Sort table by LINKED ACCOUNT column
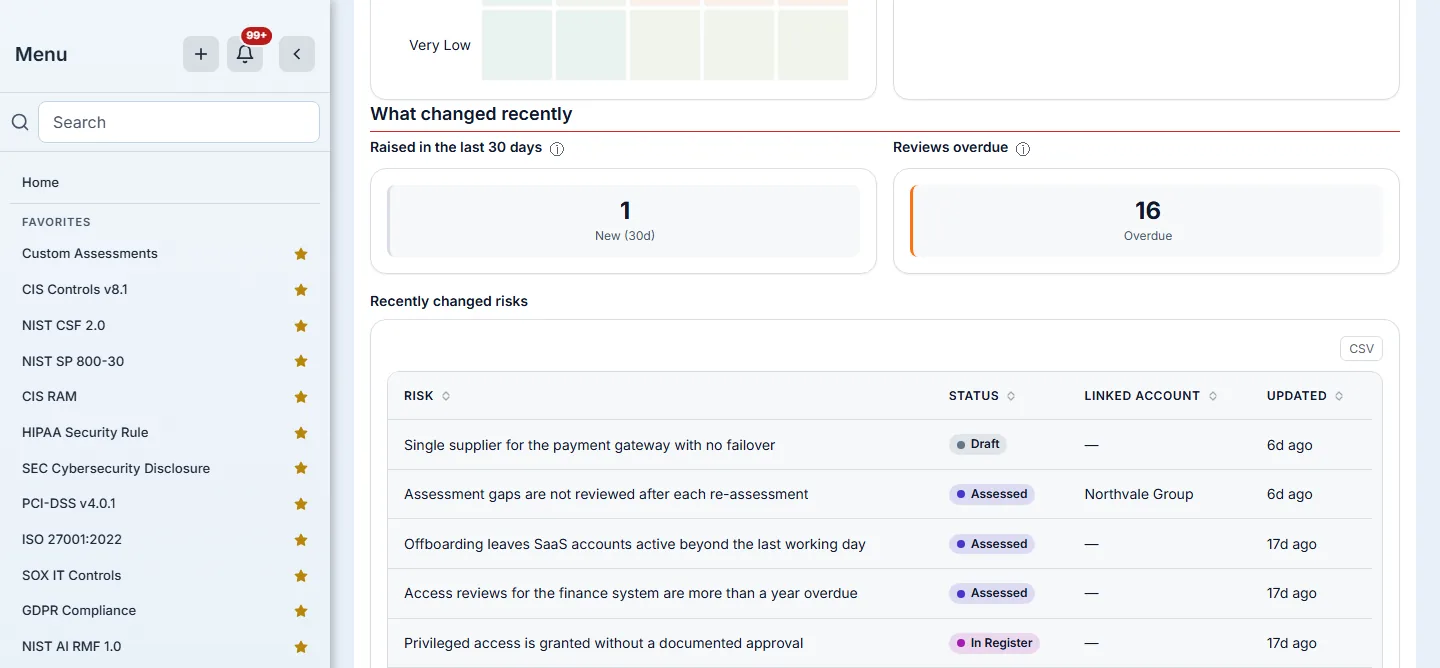1440x668 pixels. coord(1151,396)
